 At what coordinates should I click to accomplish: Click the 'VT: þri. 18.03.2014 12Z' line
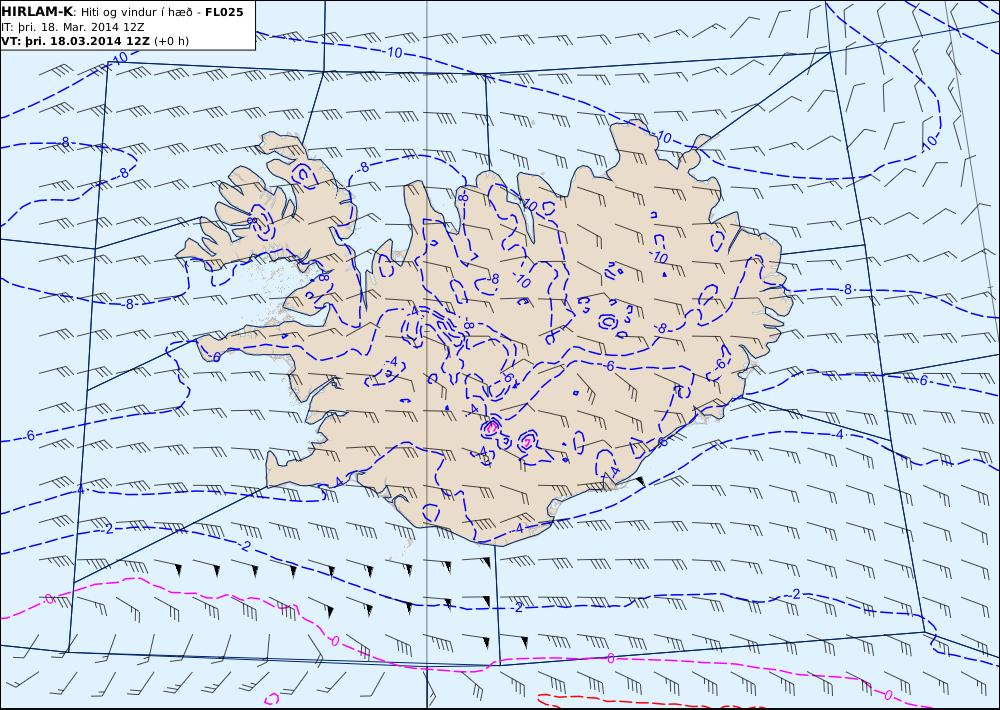point(76,41)
